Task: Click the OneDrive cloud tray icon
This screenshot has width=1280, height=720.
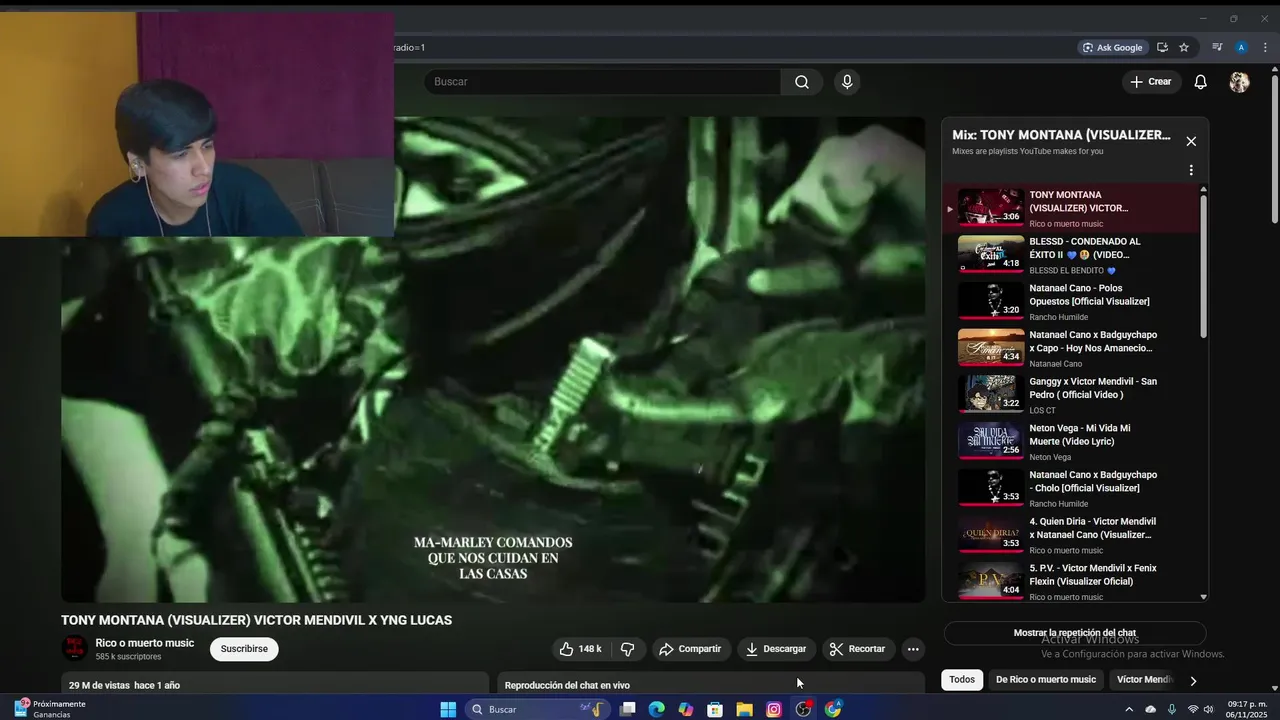Action: (x=1151, y=709)
